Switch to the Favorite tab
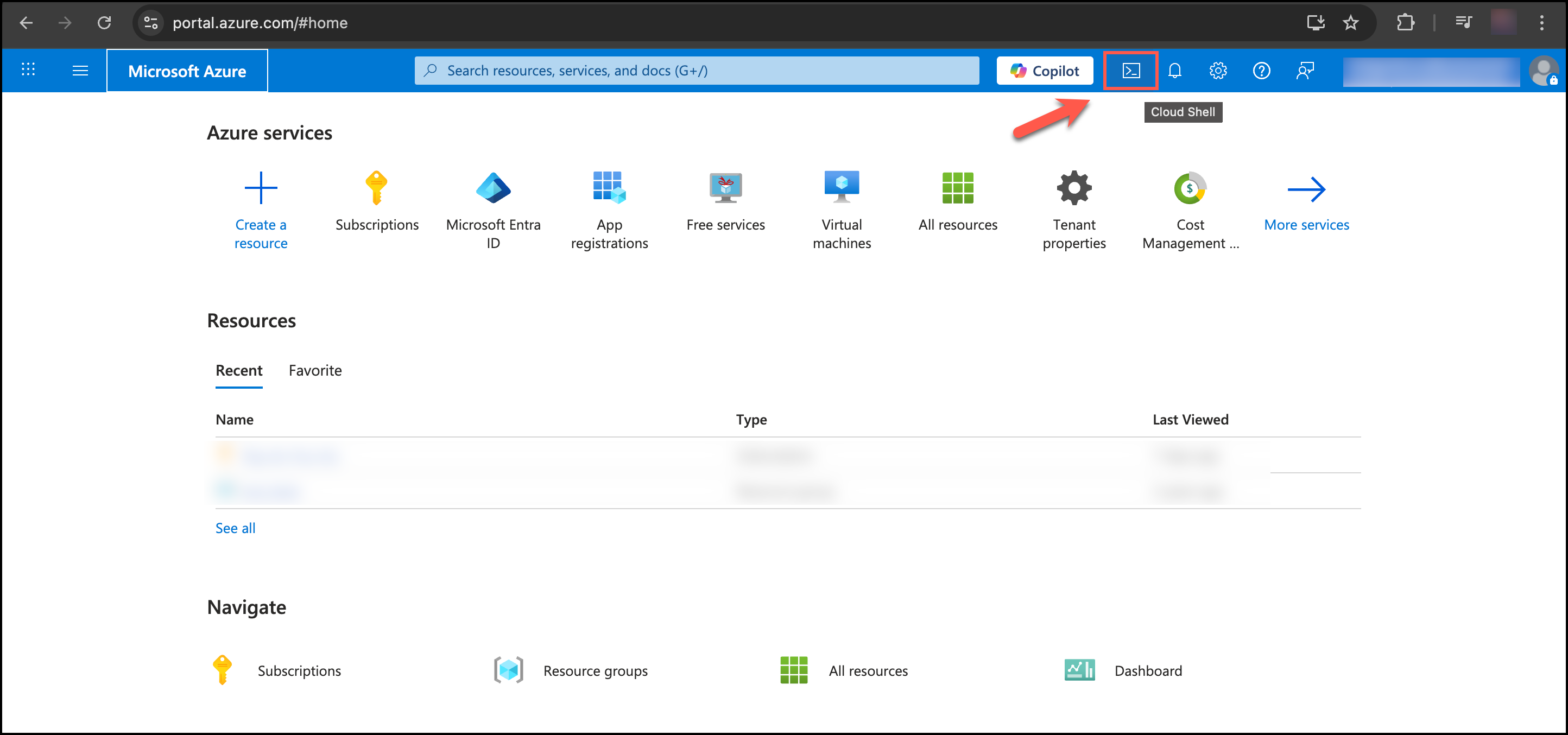This screenshot has height=735, width=1568. coord(315,371)
